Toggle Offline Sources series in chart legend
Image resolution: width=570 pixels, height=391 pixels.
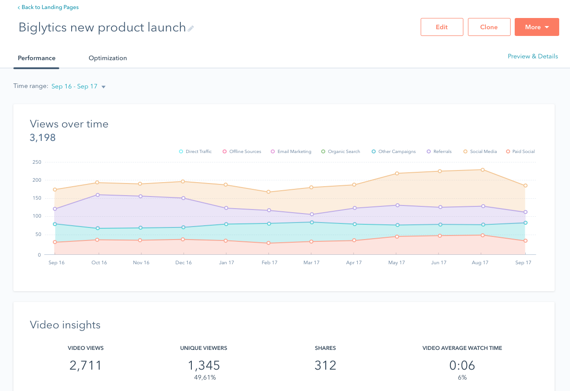242,152
